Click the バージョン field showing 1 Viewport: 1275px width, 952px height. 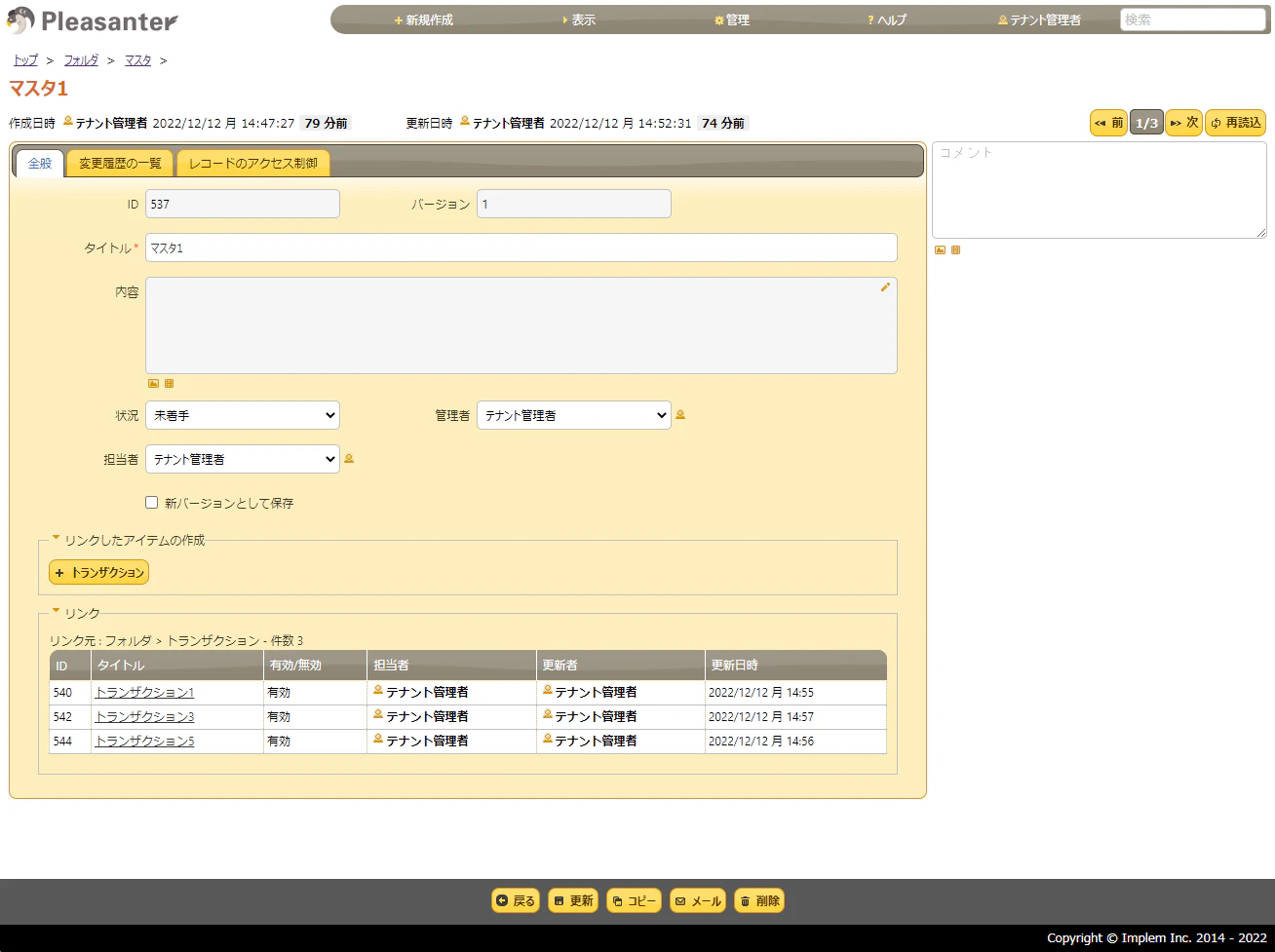click(574, 204)
